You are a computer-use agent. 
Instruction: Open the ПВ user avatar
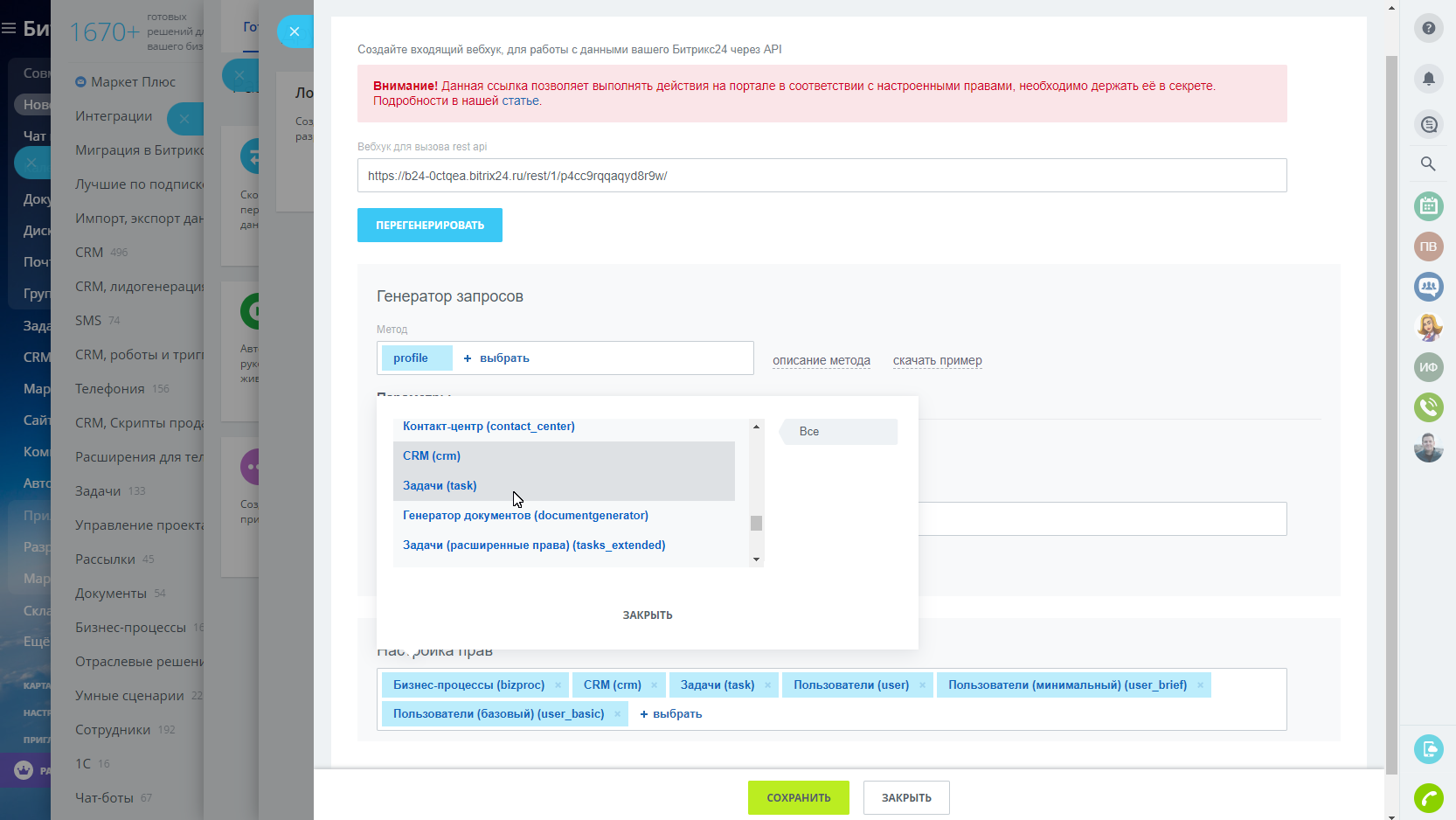(x=1428, y=247)
